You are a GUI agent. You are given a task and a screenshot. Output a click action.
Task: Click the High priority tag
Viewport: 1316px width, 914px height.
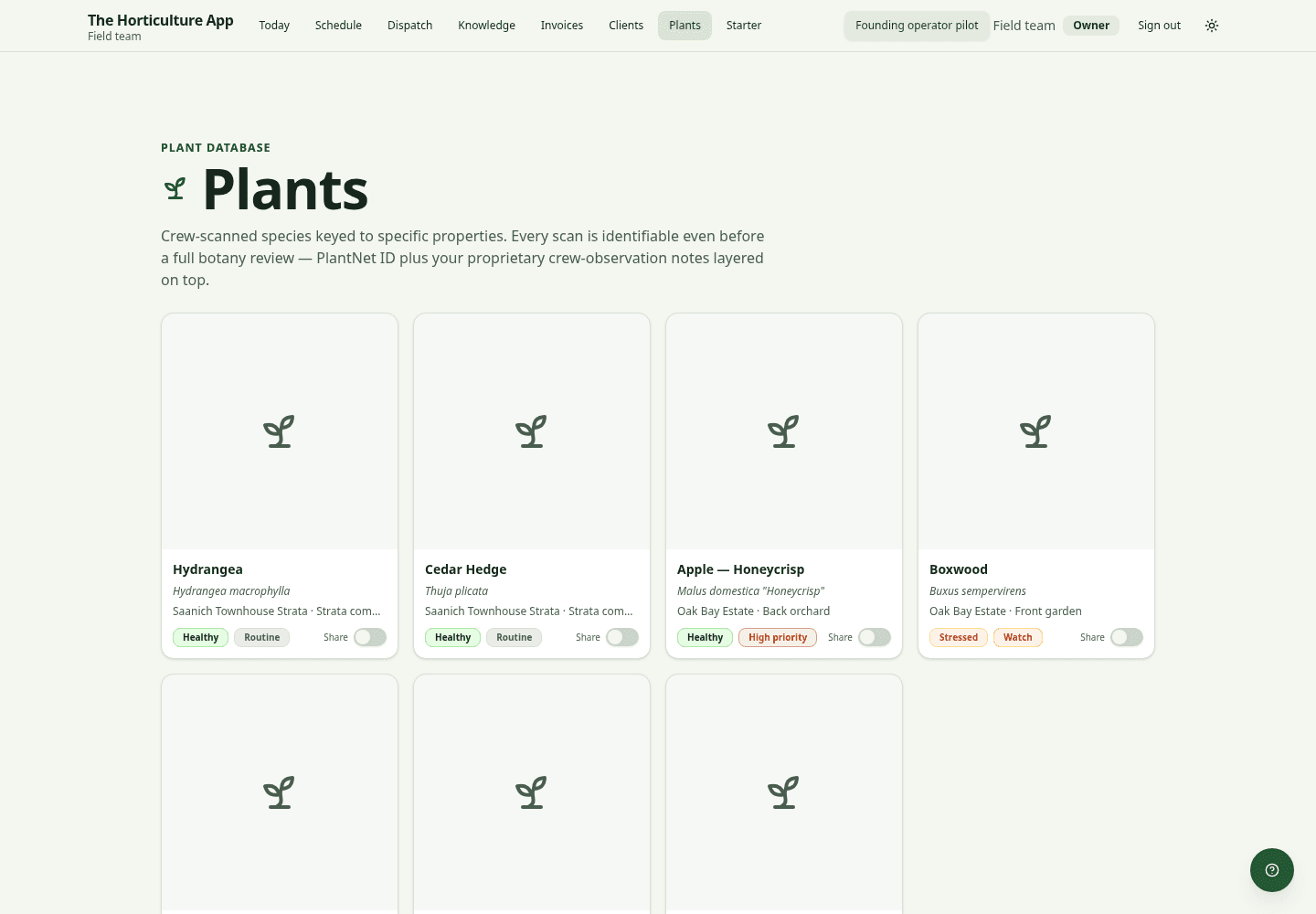click(778, 637)
